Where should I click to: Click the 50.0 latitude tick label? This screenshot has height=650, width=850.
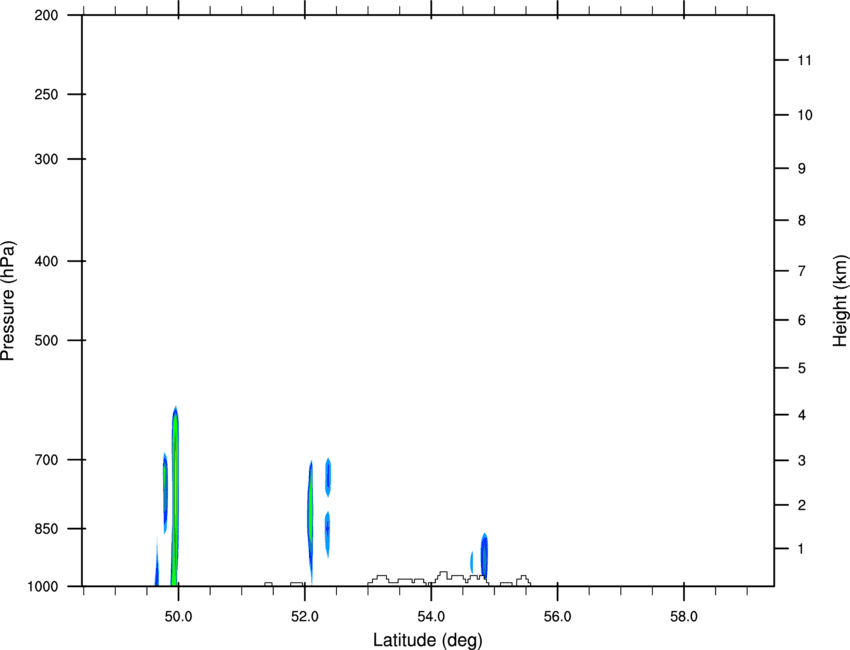[x=178, y=617]
